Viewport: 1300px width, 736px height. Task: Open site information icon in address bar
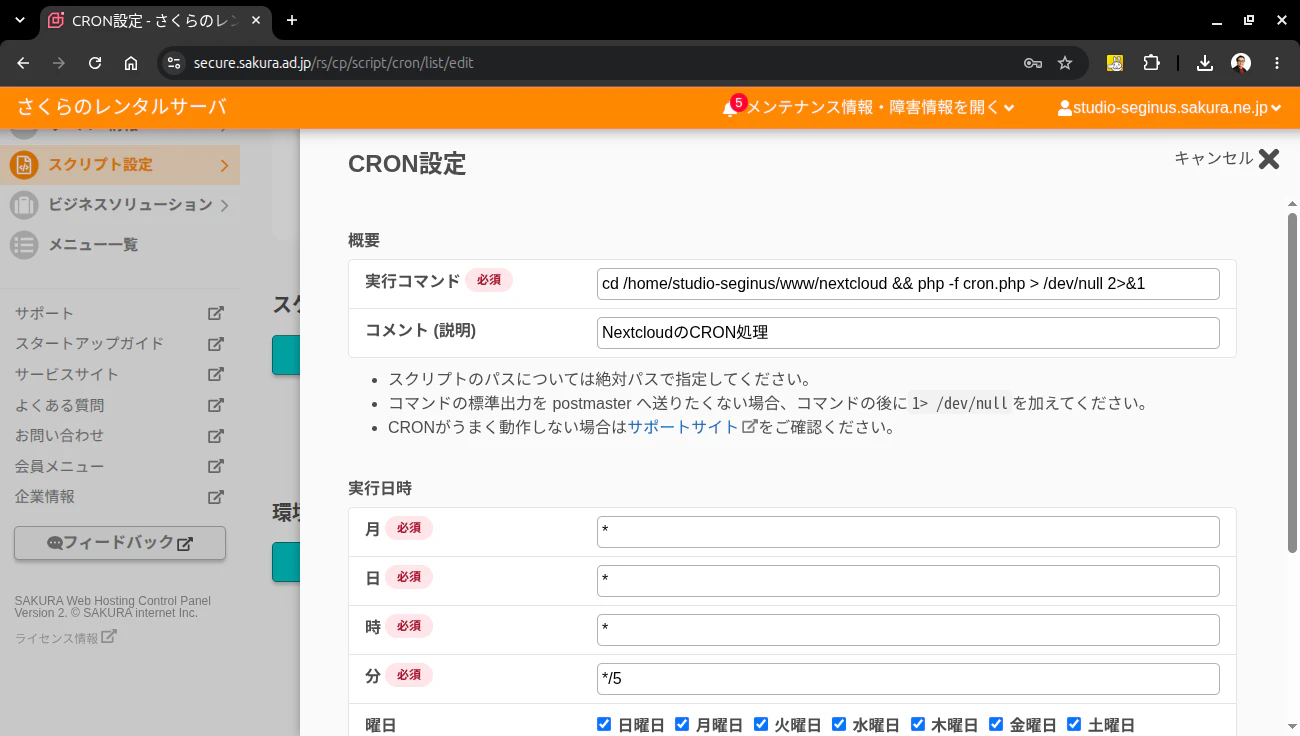pyautogui.click(x=174, y=63)
